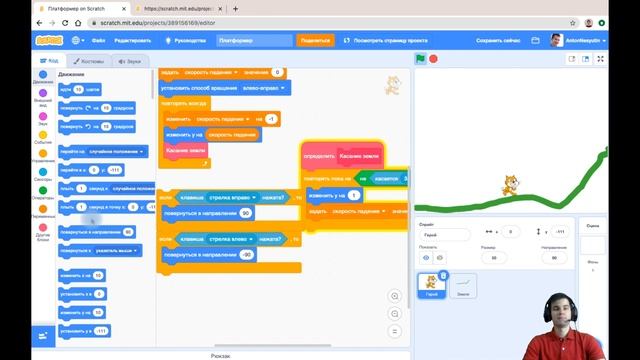Click the orange Поделиться button

tap(315, 40)
